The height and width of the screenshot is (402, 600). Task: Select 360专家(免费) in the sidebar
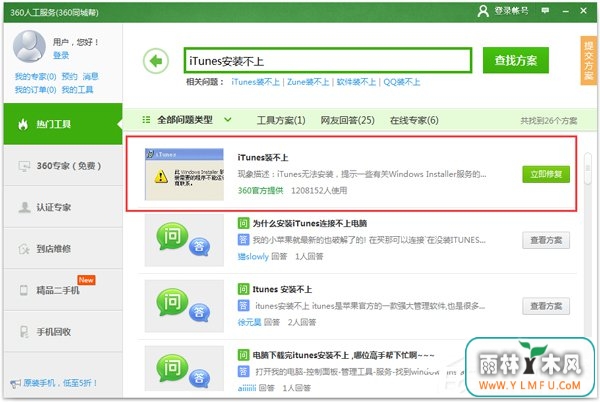(x=63, y=166)
